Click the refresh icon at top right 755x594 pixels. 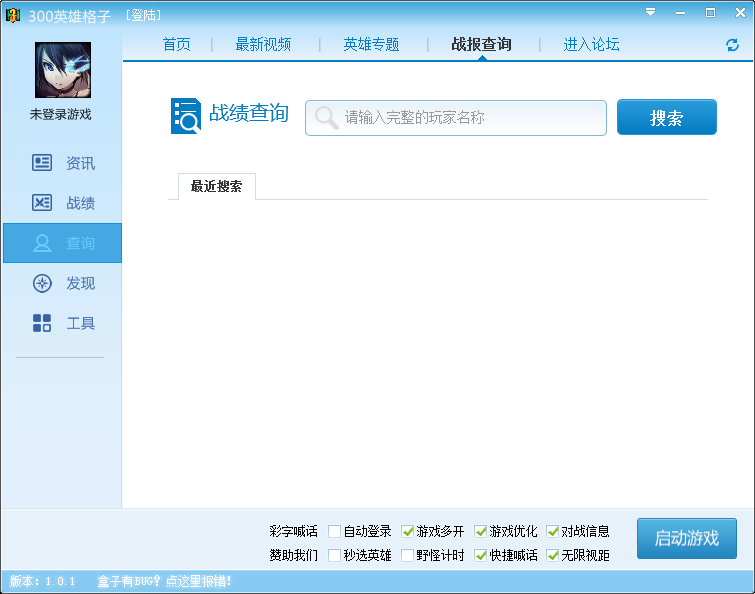[x=732, y=45]
